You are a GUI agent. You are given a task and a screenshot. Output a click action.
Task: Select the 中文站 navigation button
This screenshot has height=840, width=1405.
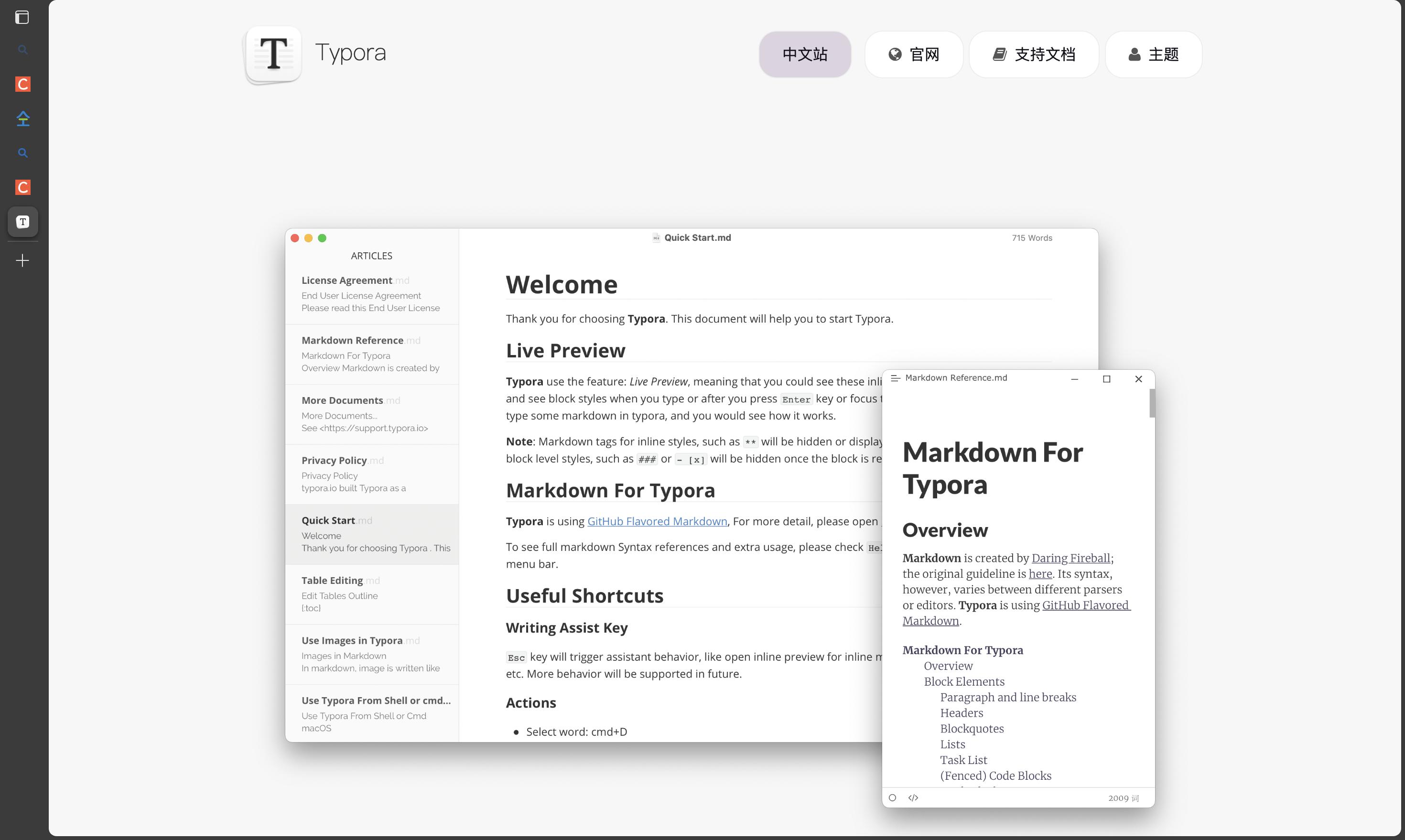(804, 54)
